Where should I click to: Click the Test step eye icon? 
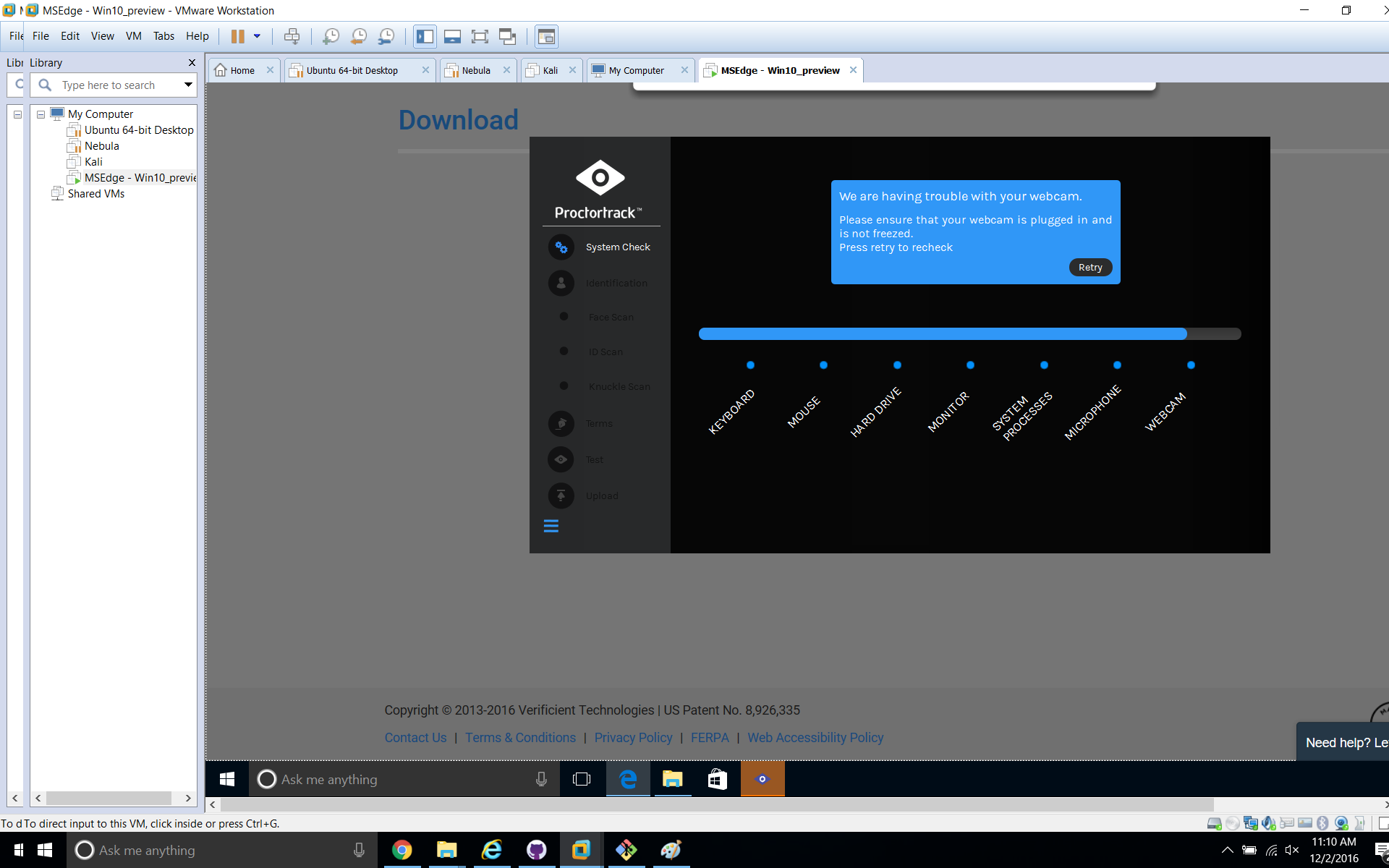tap(561, 460)
